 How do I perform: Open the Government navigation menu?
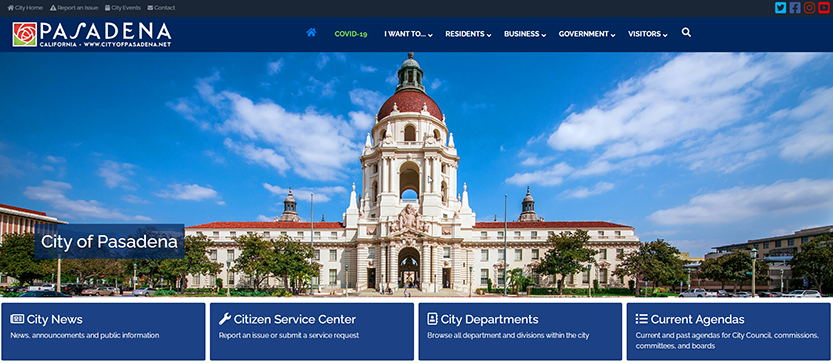[x=586, y=34]
